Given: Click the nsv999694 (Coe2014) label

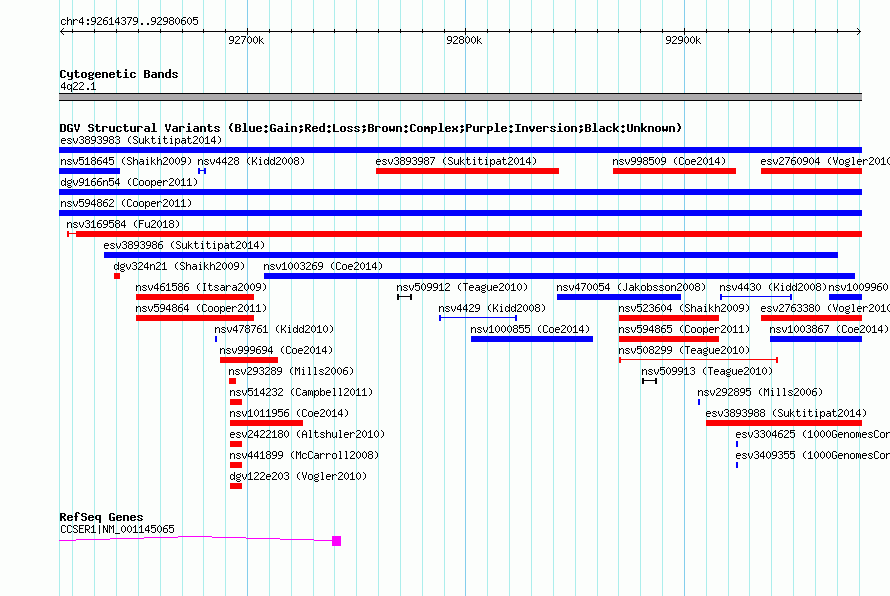Looking at the screenshot, I should pos(276,350).
